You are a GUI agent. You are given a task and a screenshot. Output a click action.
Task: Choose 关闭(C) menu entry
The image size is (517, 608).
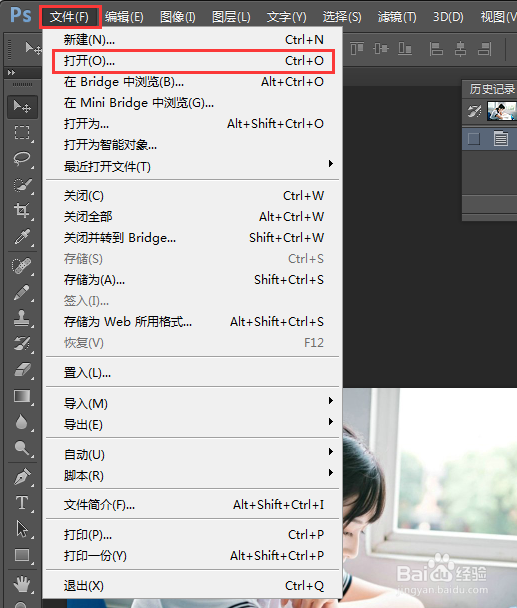pos(194,196)
